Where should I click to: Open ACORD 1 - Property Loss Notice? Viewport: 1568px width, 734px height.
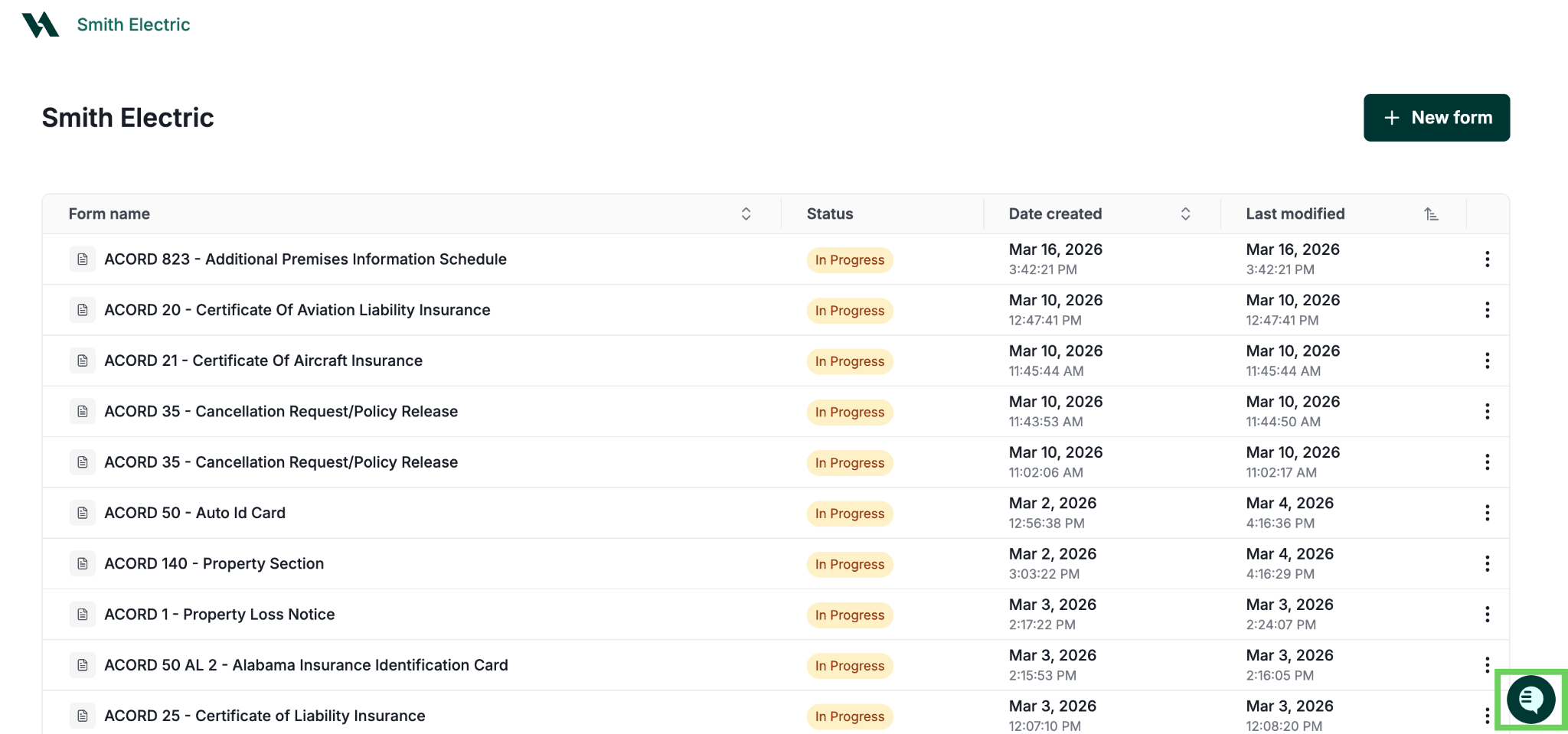[x=220, y=615]
